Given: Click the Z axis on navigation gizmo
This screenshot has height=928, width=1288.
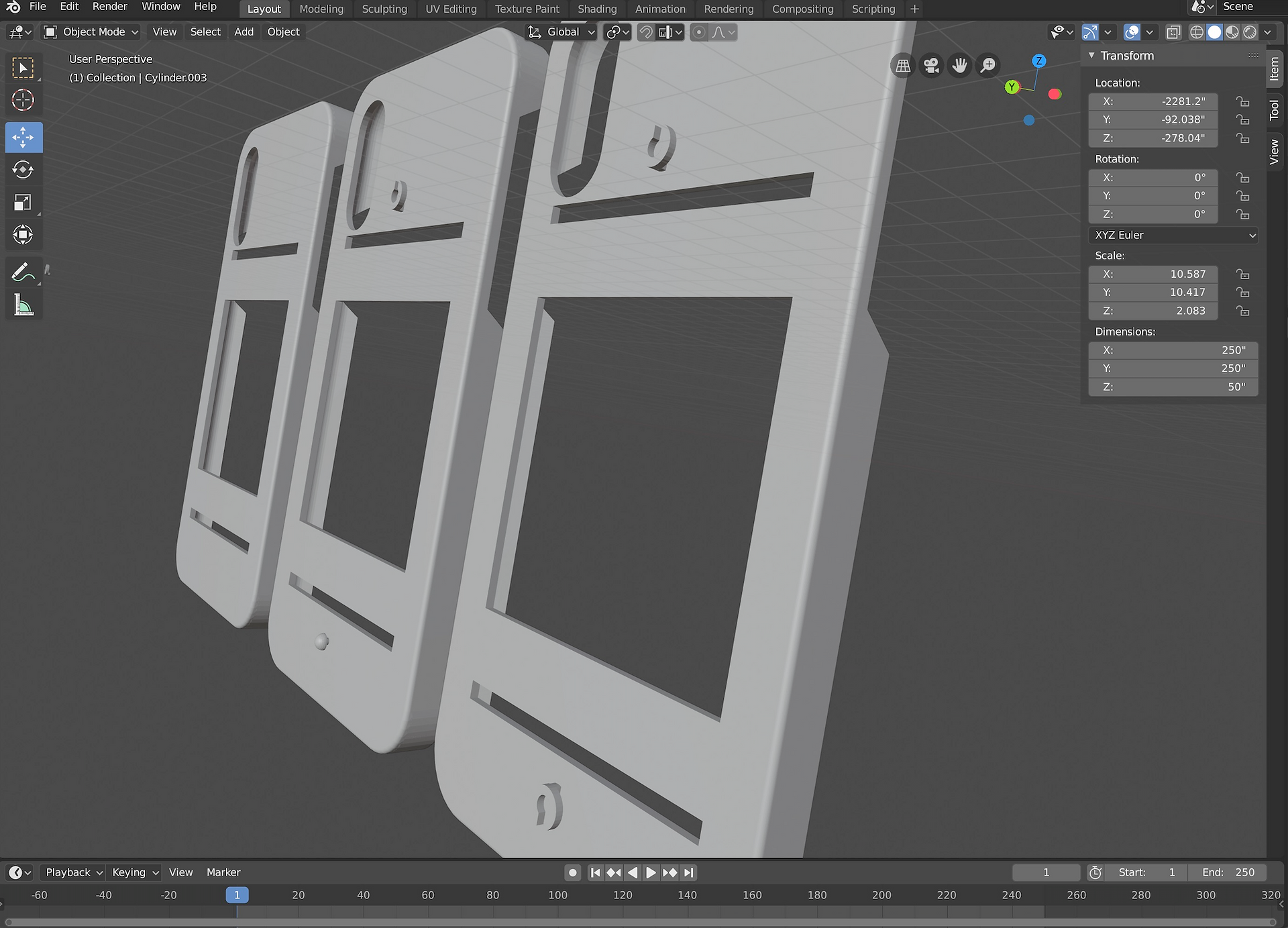Looking at the screenshot, I should 1039,61.
